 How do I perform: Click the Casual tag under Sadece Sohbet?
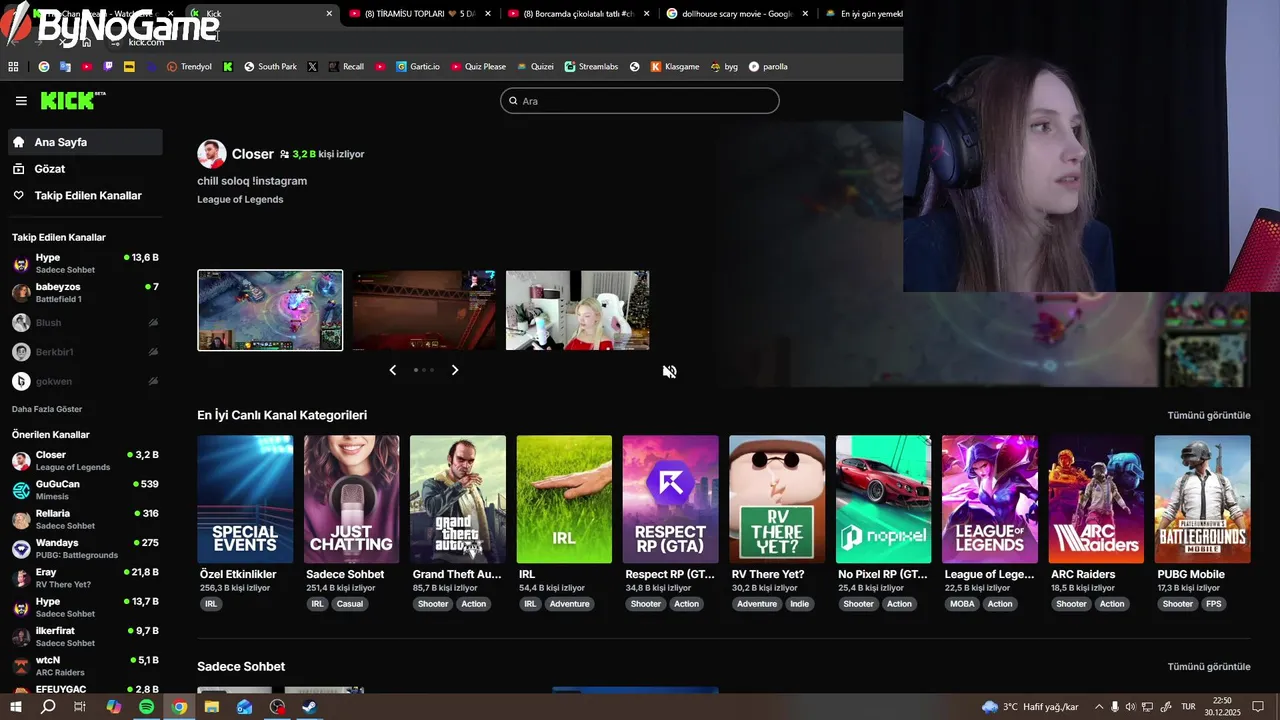tap(350, 604)
